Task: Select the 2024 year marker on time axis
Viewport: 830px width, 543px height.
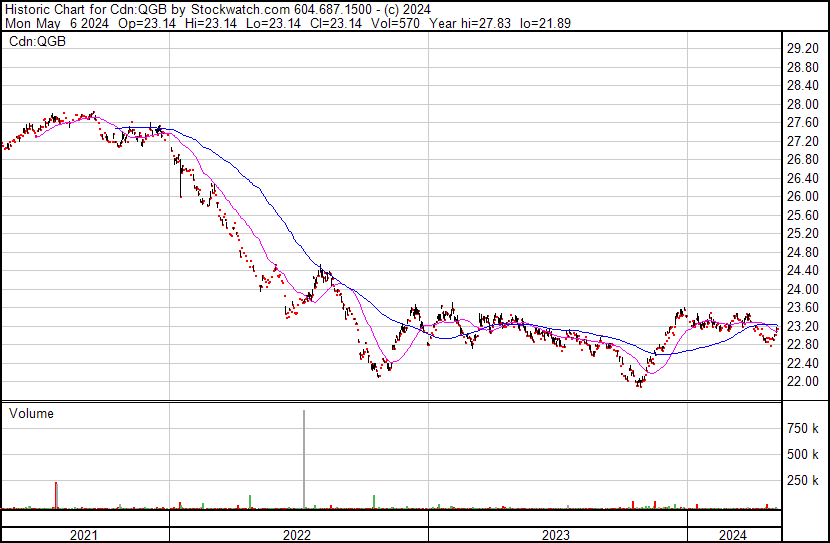Action: 732,535
